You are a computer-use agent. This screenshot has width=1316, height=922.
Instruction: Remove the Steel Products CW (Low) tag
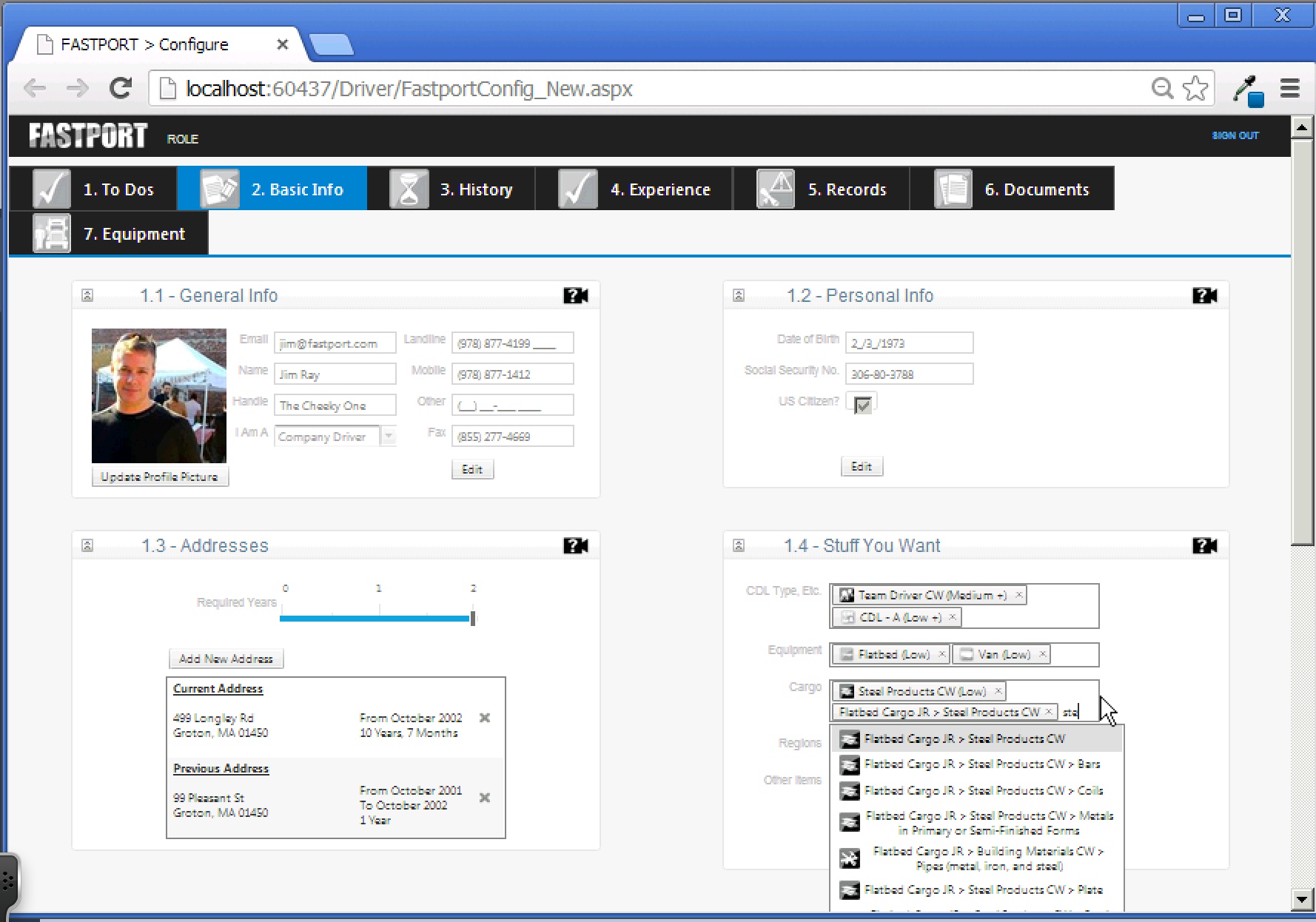click(998, 691)
